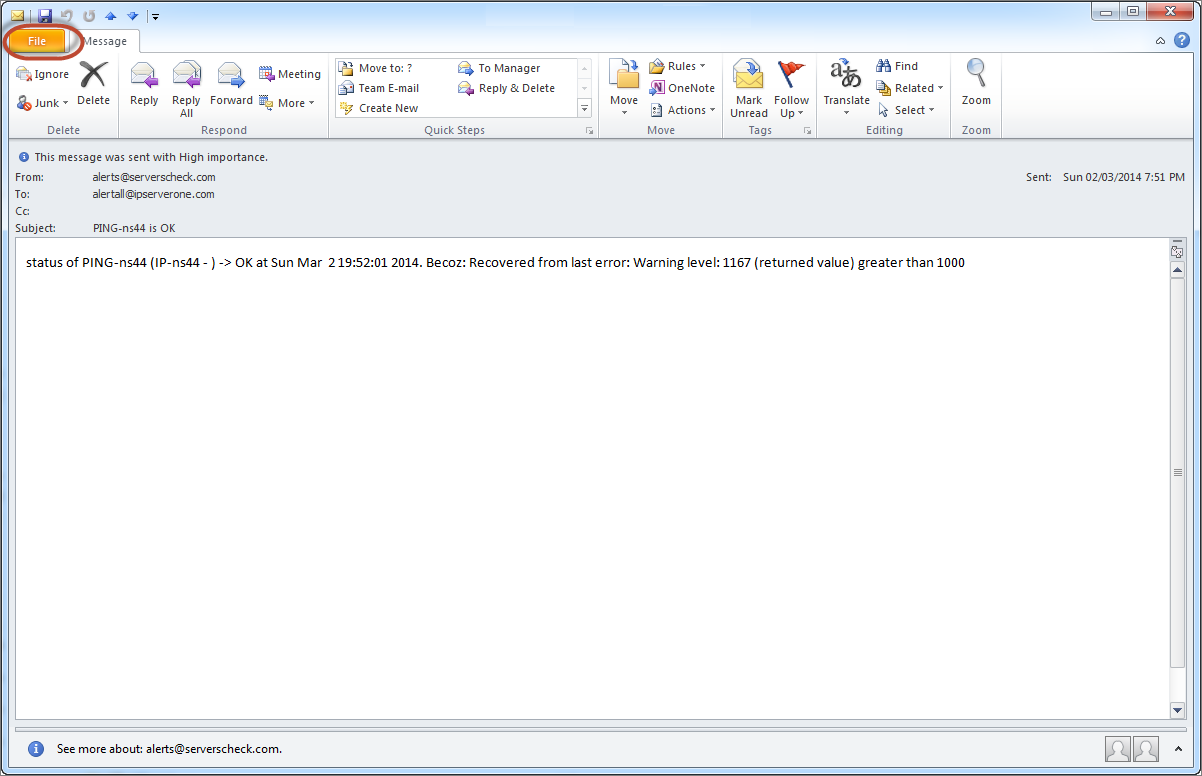1202x776 pixels.
Task: Switch to the Message ribbon tab
Action: pos(105,41)
